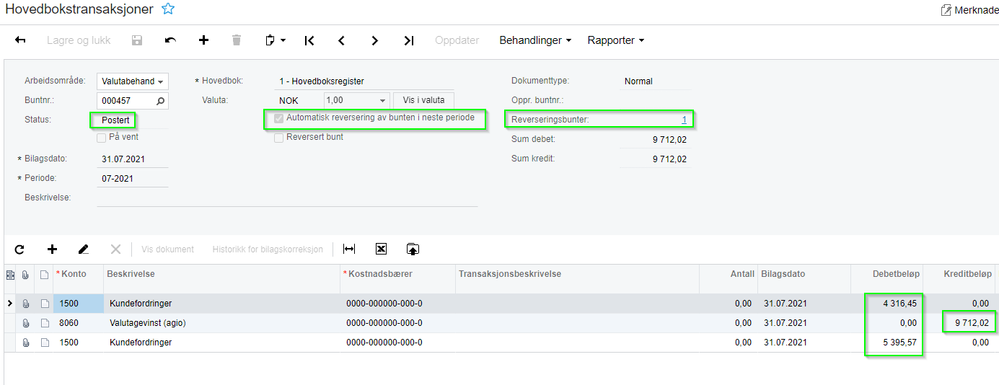Refresh the transaction grid
The image size is (999, 385).
click(x=19, y=249)
